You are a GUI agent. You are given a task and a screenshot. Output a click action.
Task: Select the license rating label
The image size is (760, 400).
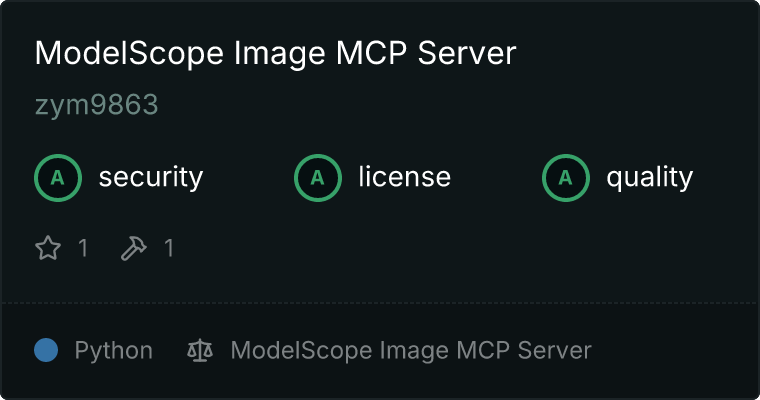click(405, 177)
